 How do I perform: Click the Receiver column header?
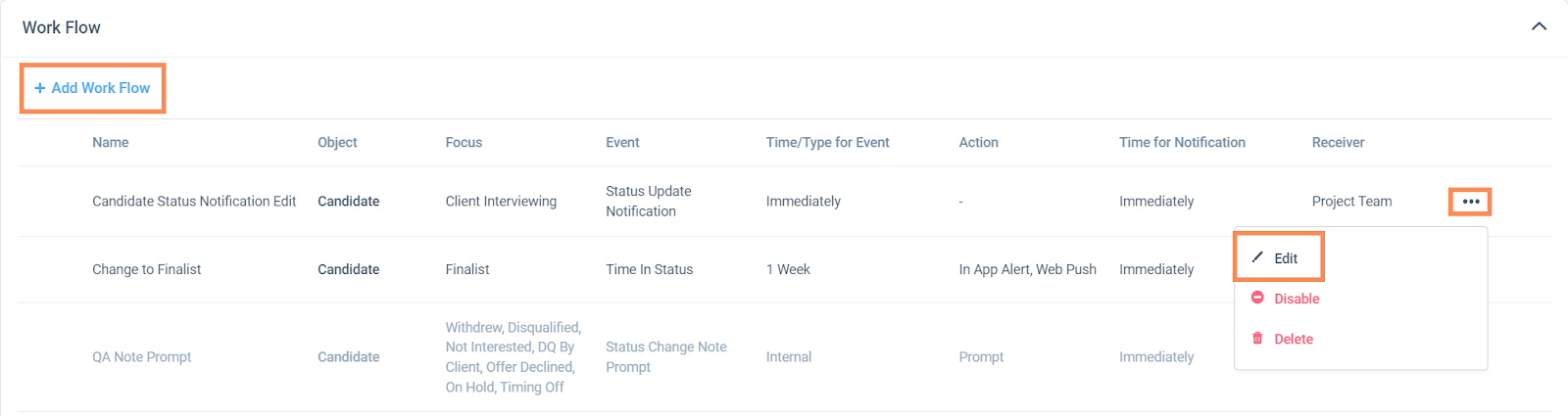coord(1338,142)
